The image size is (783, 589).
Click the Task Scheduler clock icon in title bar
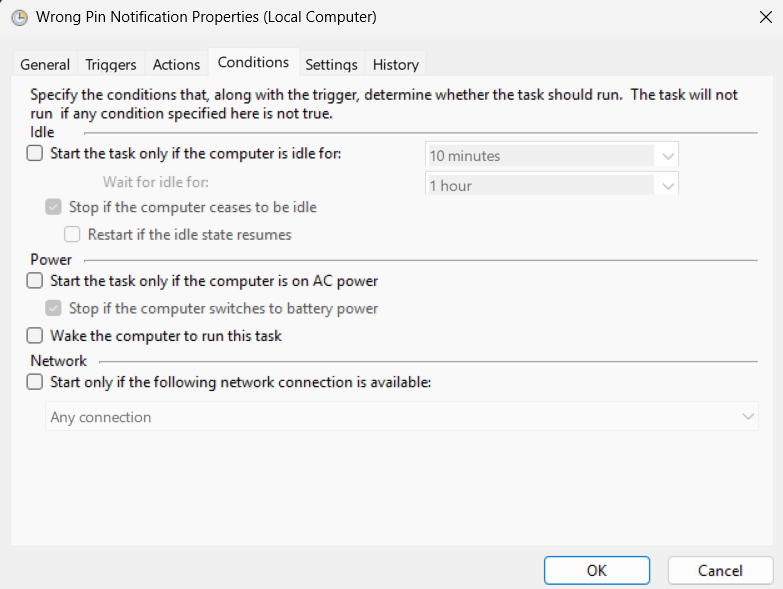coord(18,17)
